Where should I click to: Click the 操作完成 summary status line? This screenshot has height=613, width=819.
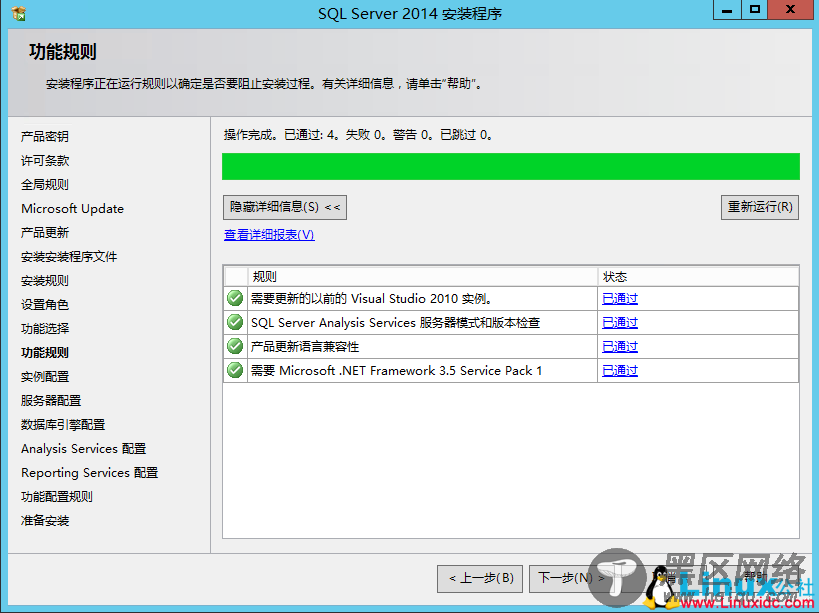(x=358, y=135)
